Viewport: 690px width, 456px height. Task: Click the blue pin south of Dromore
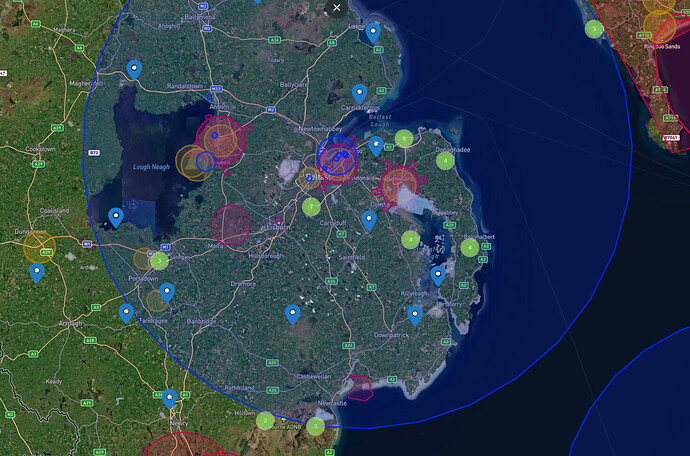[x=293, y=314]
